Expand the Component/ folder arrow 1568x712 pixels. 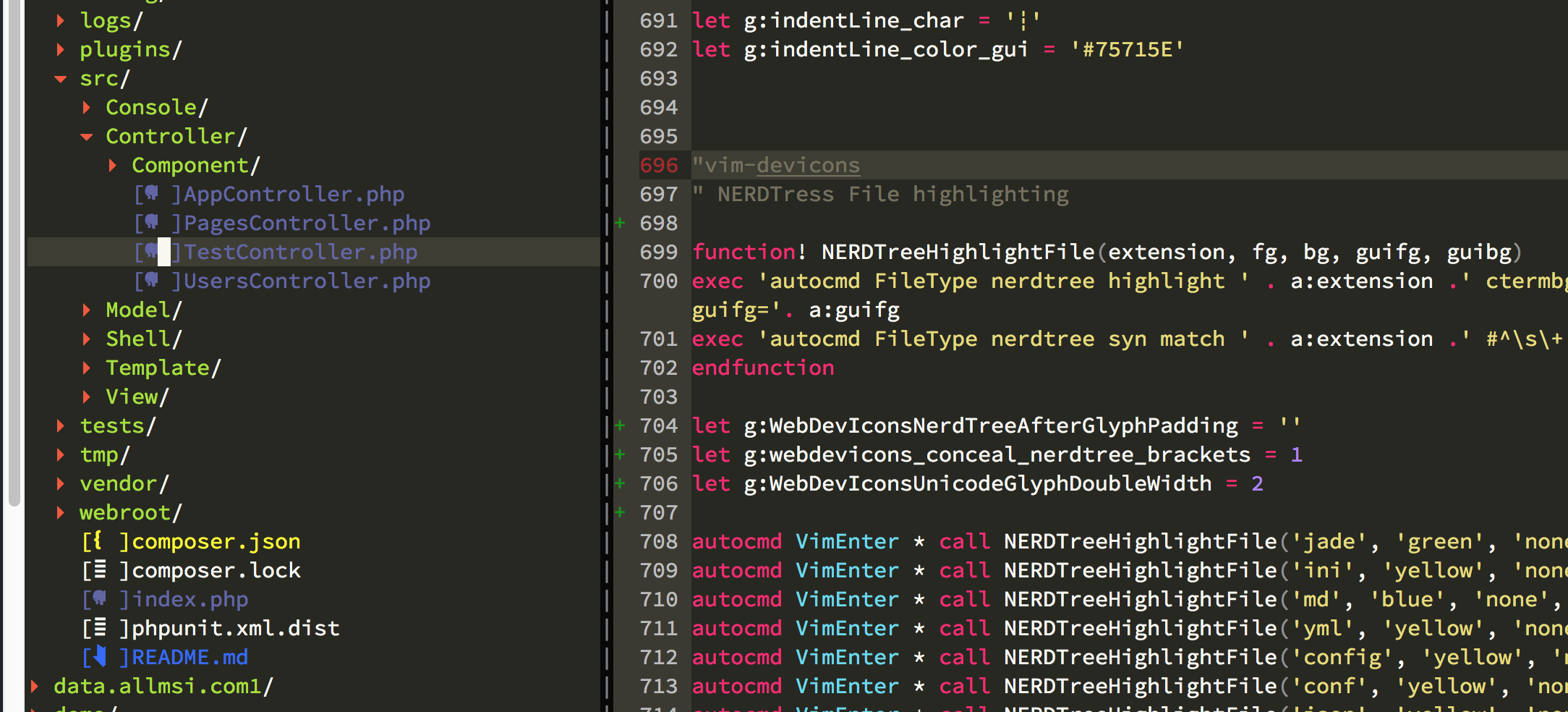point(113,165)
